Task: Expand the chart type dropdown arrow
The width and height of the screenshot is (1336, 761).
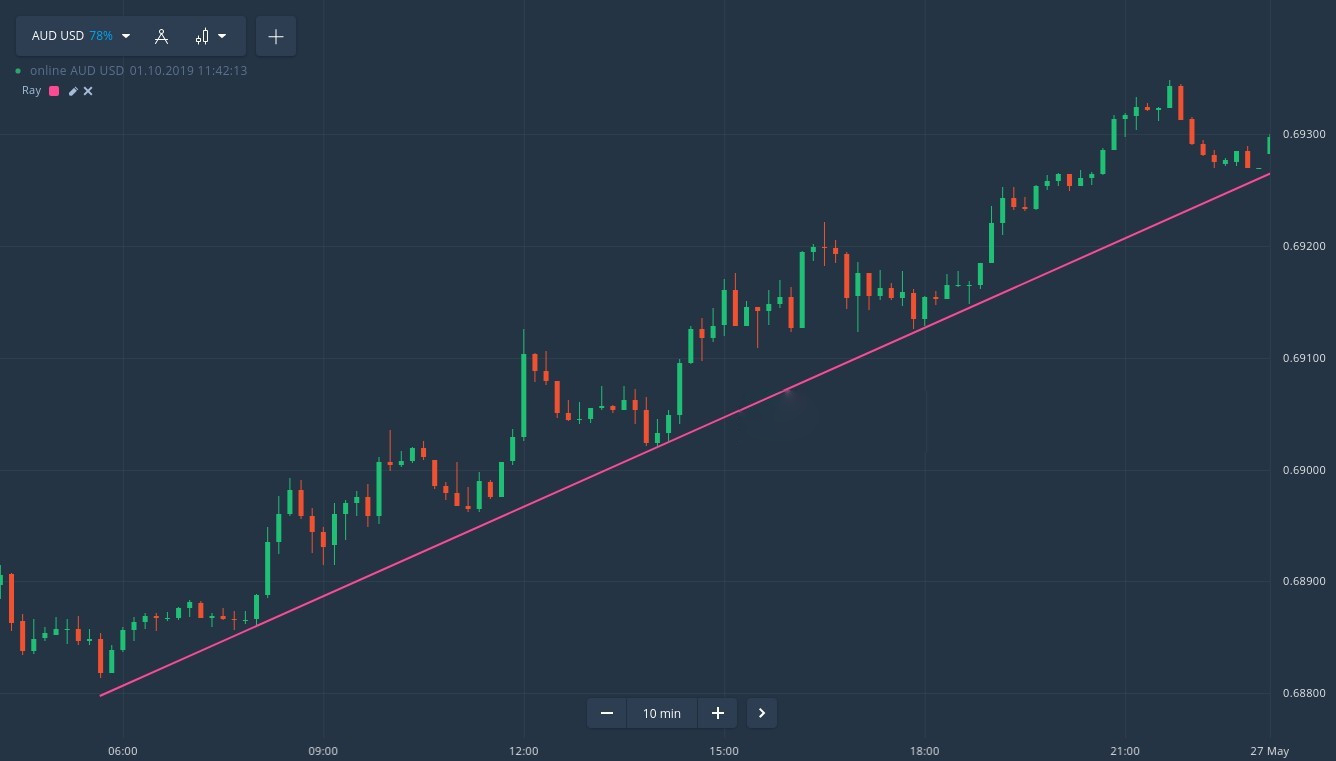Action: coord(222,36)
